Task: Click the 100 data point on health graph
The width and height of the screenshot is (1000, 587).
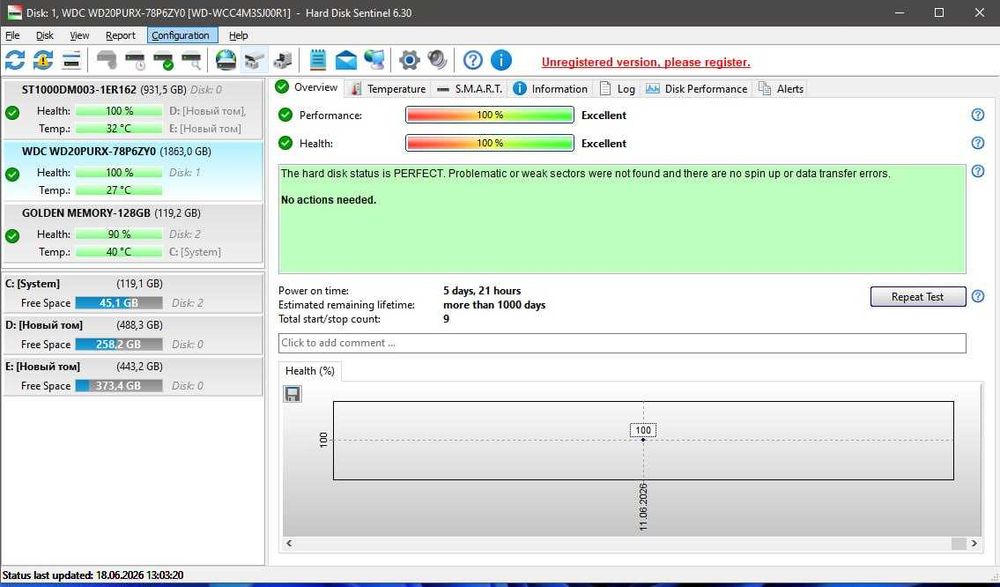Action: pyautogui.click(x=643, y=439)
